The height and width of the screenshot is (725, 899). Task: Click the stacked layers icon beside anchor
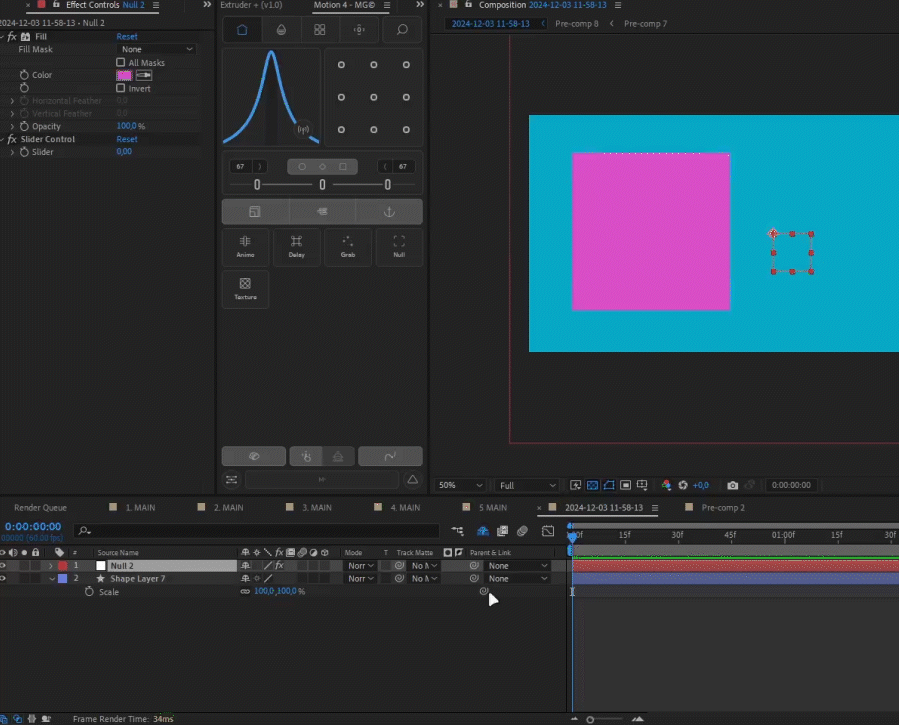point(322,212)
